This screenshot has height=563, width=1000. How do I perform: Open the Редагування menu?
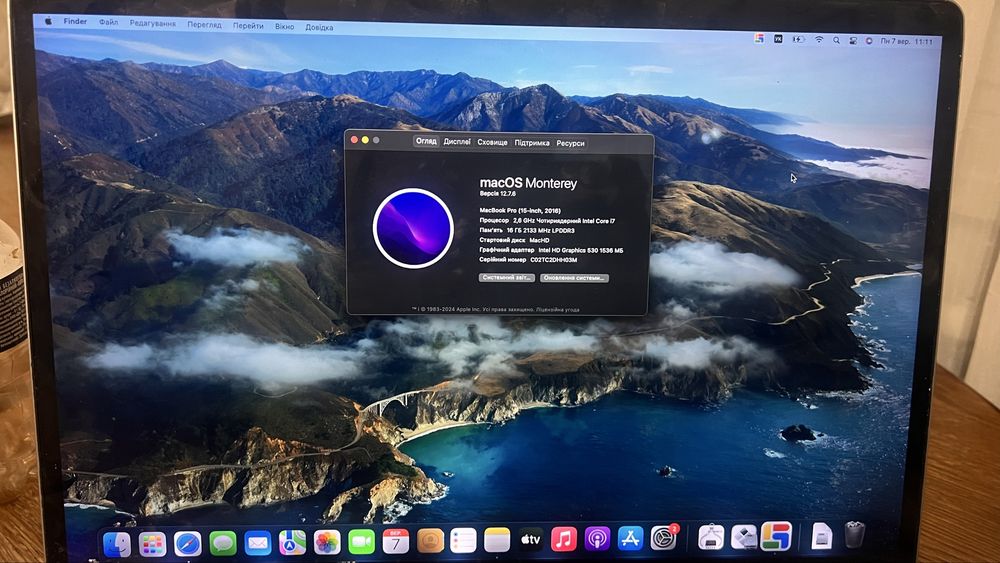coord(152,24)
